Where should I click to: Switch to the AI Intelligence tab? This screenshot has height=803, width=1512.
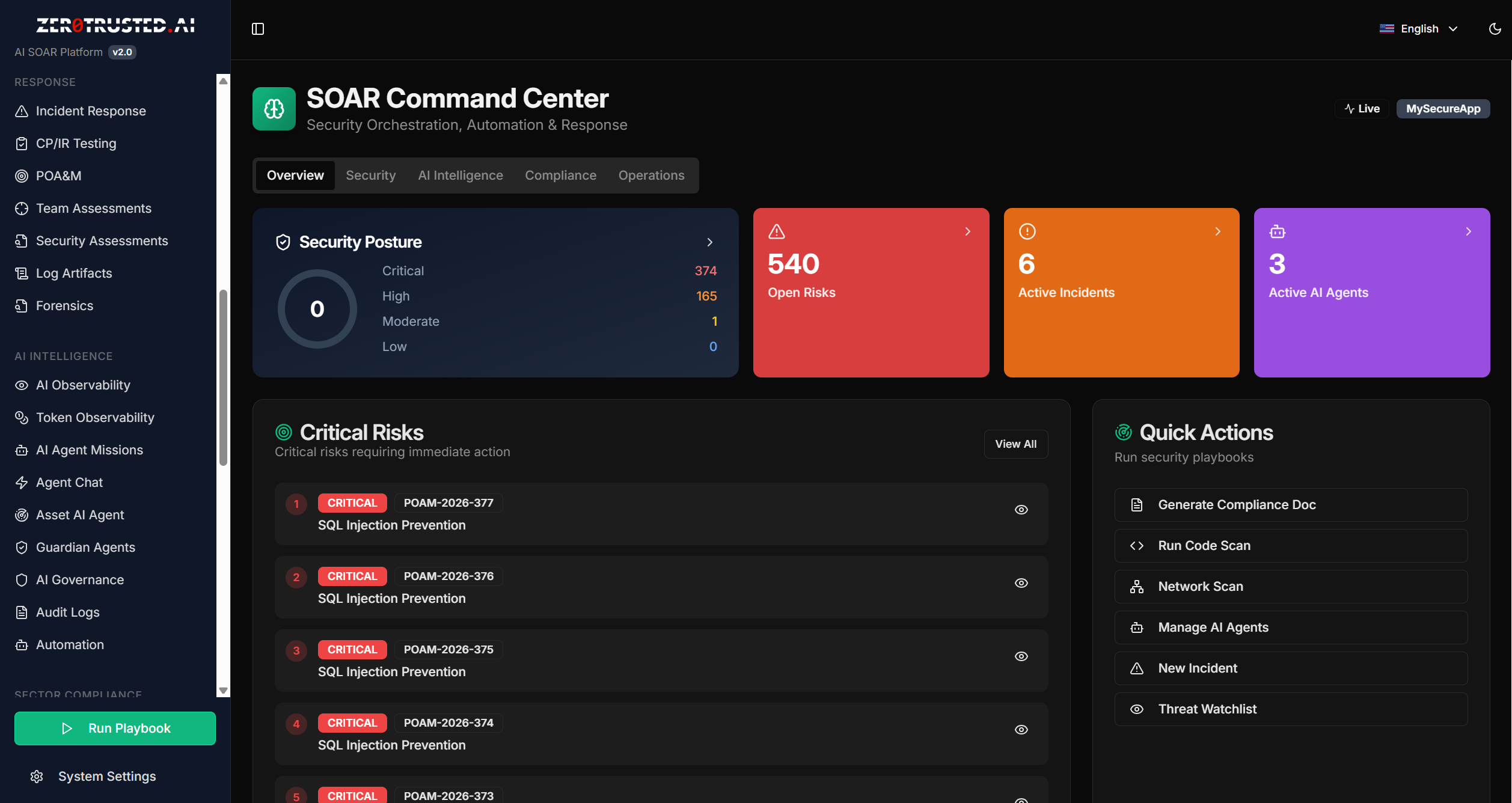460,176
